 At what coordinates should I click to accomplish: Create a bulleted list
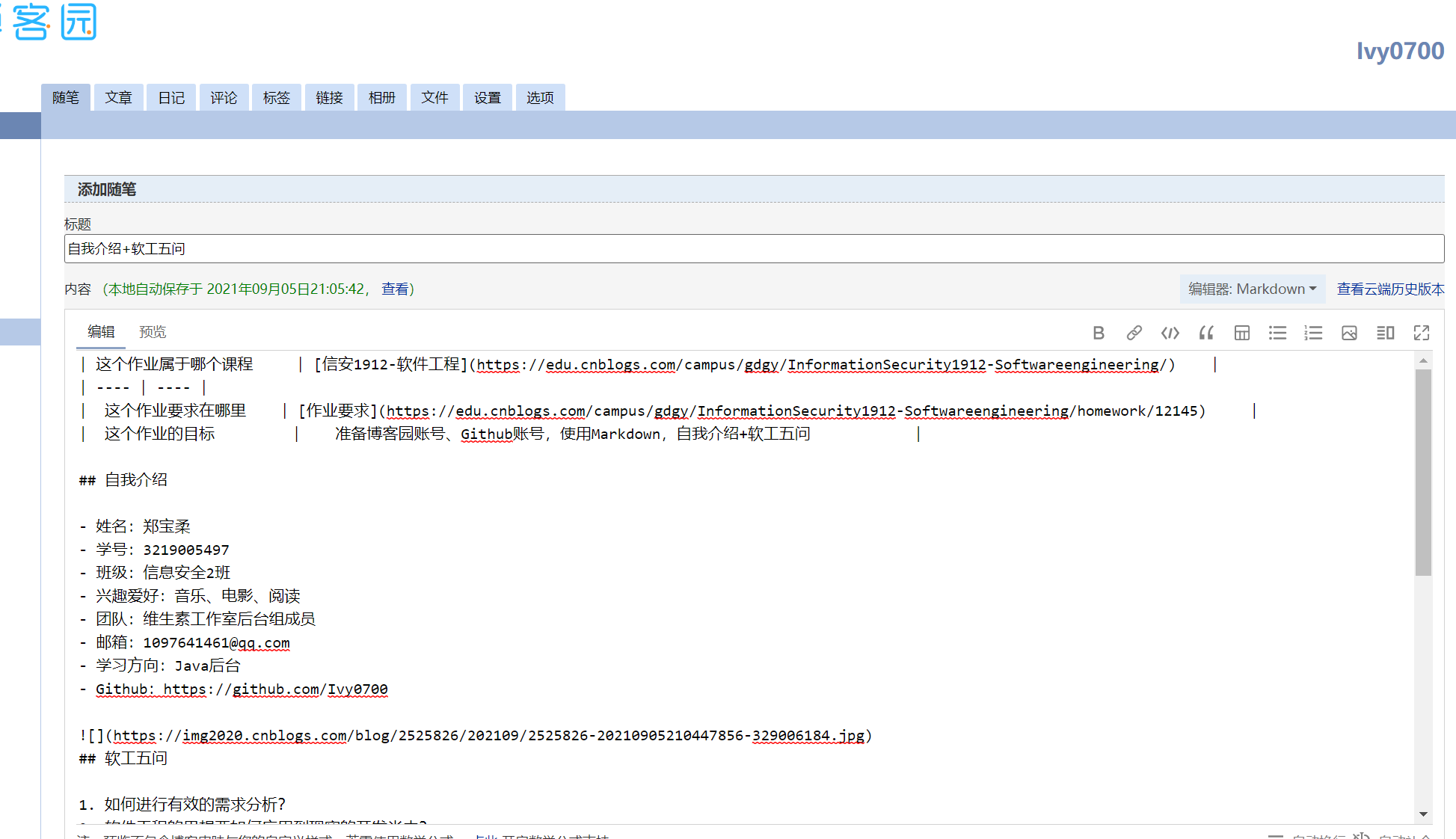tap(1277, 334)
